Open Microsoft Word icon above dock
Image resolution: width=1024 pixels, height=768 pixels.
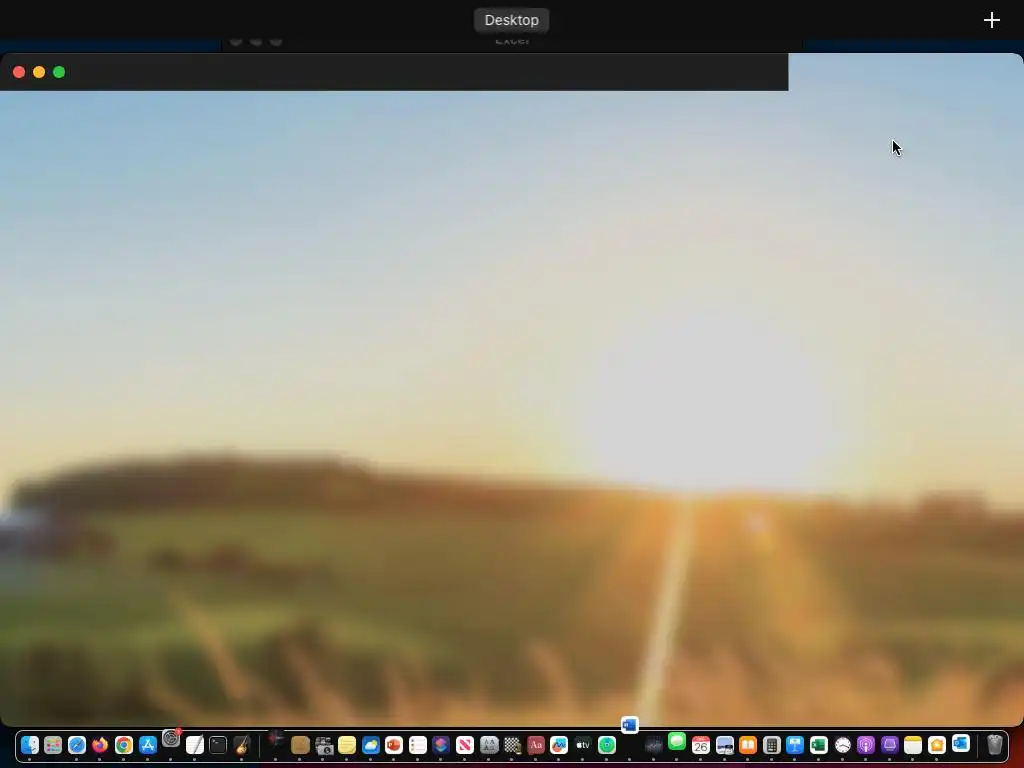630,725
